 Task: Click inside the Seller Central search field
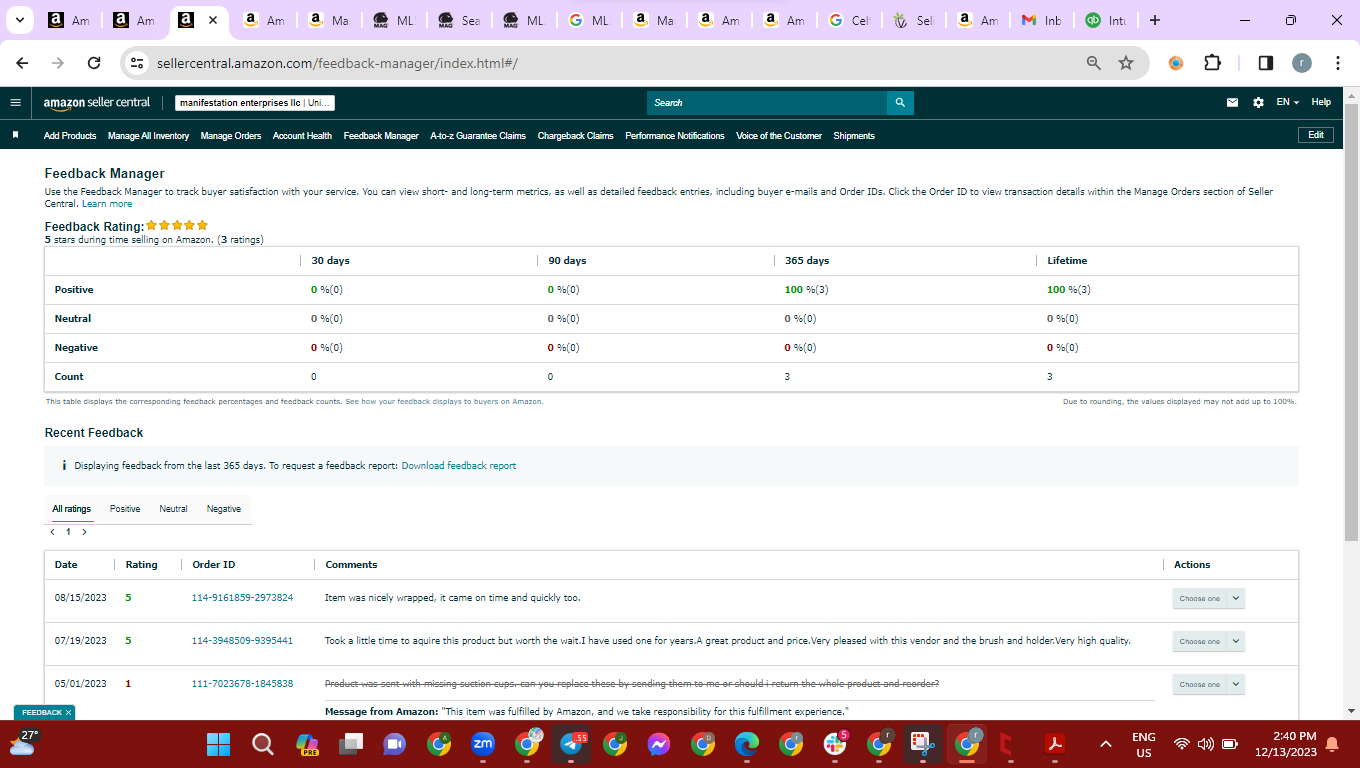(x=767, y=102)
